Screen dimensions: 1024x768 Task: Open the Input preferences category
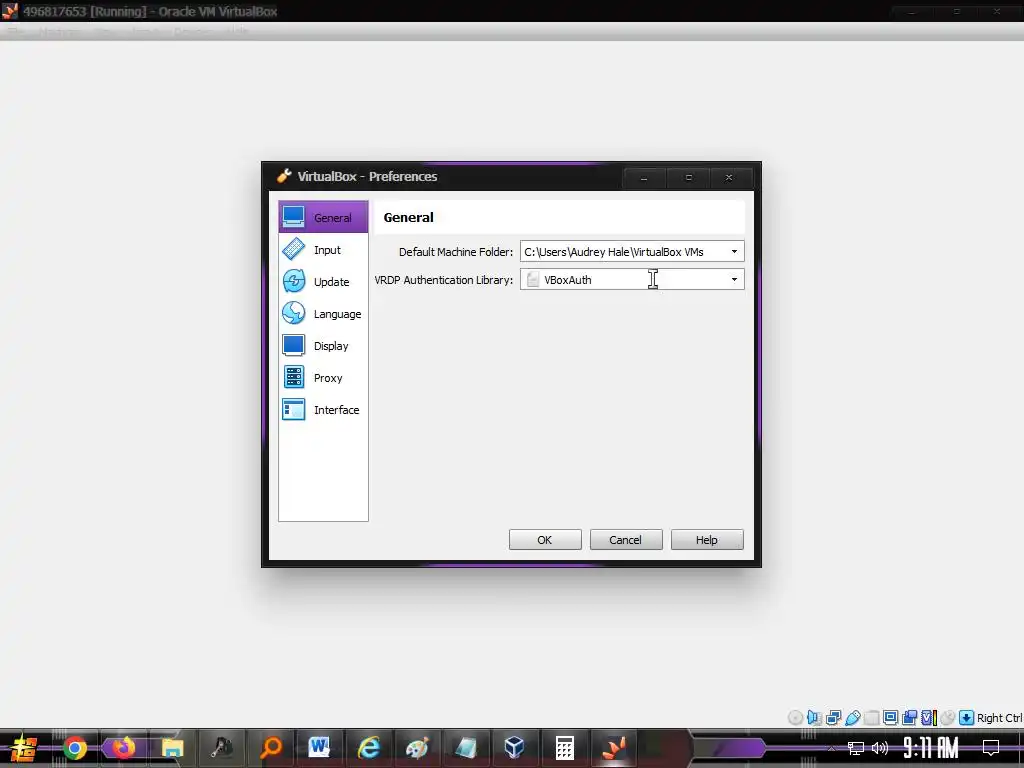pyautogui.click(x=323, y=249)
